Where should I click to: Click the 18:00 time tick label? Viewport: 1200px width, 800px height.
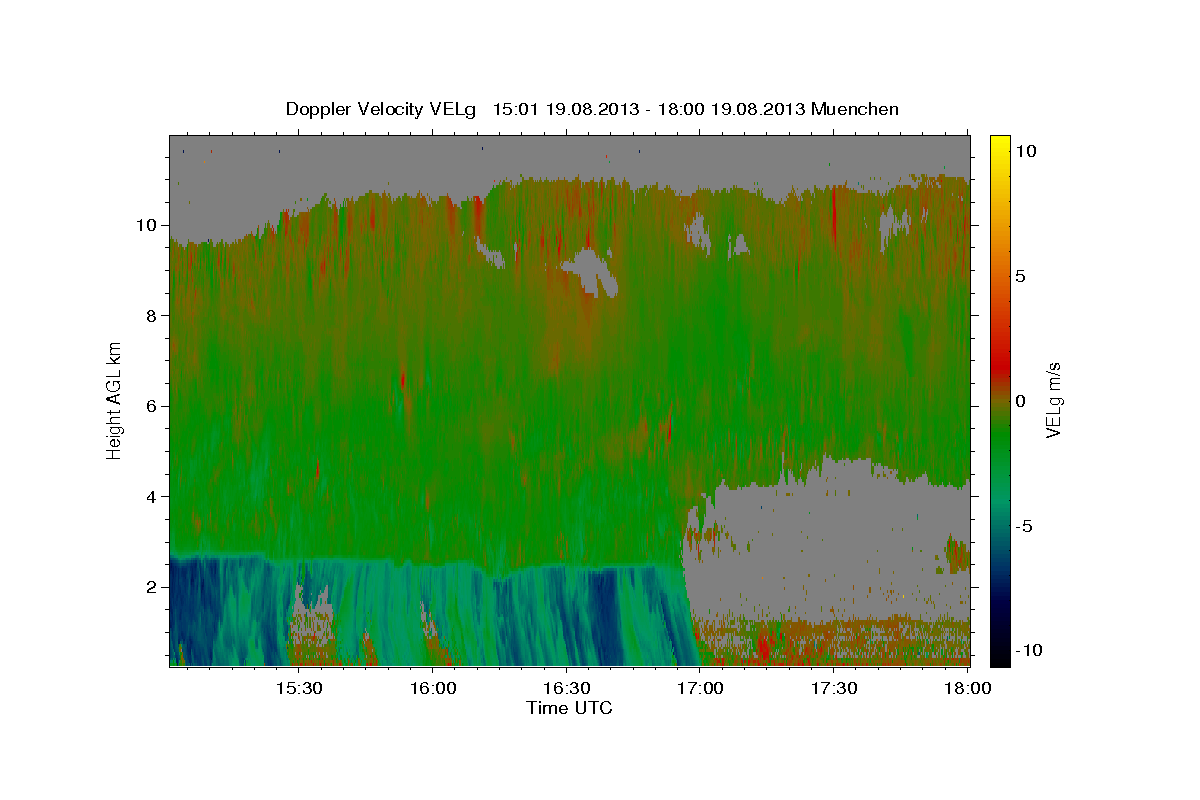[967, 689]
